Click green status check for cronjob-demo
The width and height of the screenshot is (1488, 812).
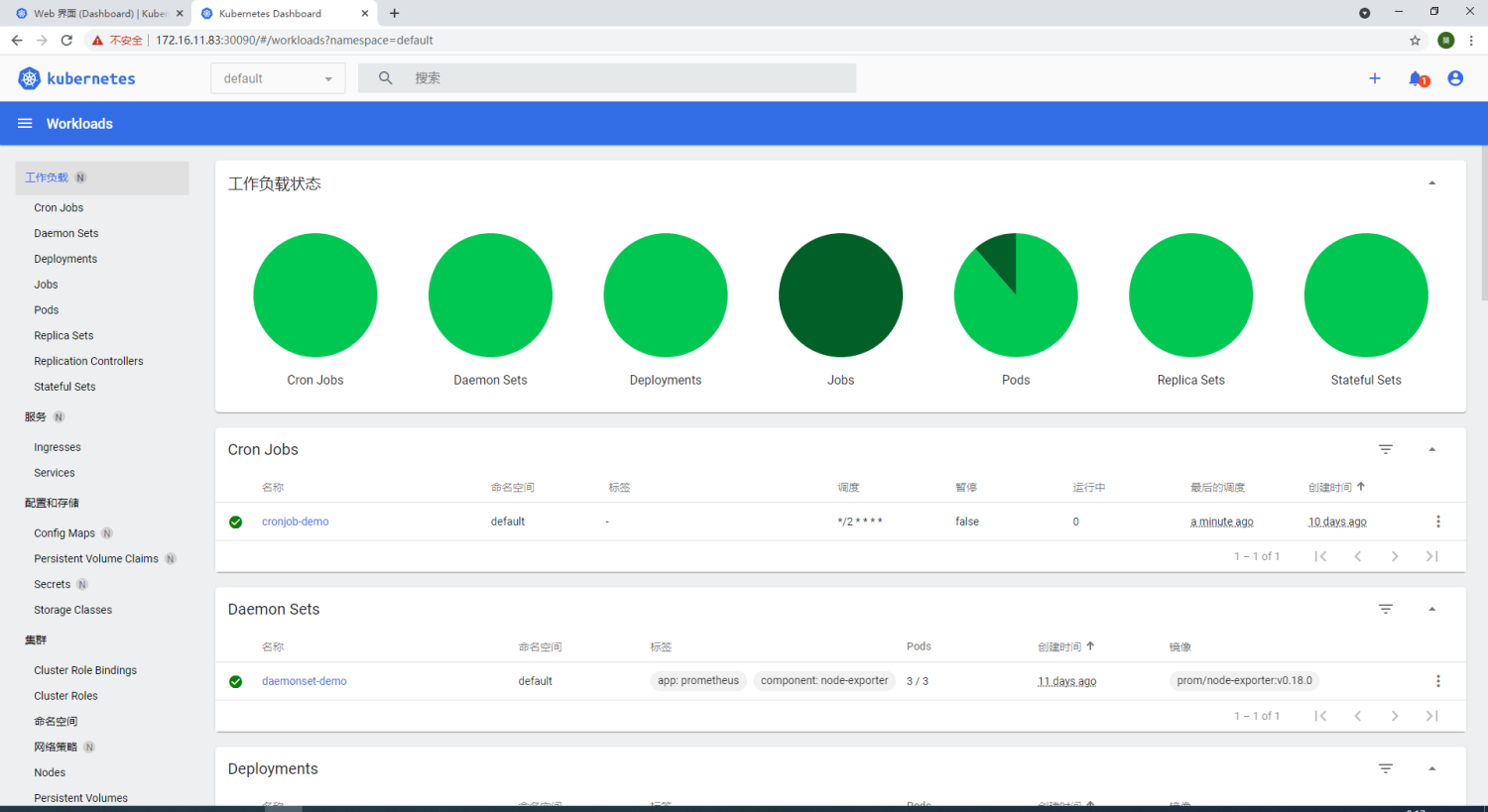[236, 522]
